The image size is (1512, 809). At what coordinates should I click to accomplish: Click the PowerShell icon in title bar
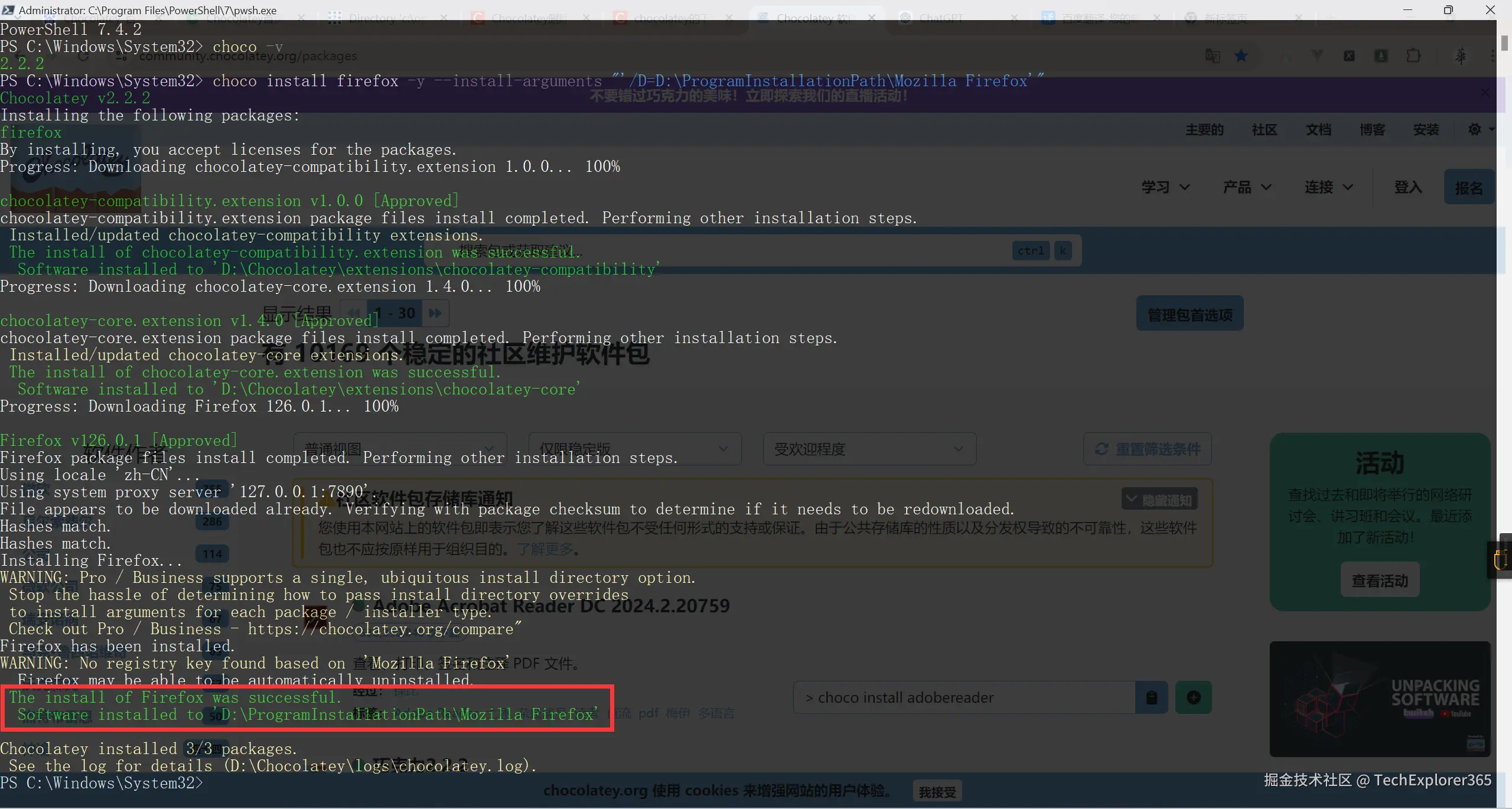tap(8, 10)
